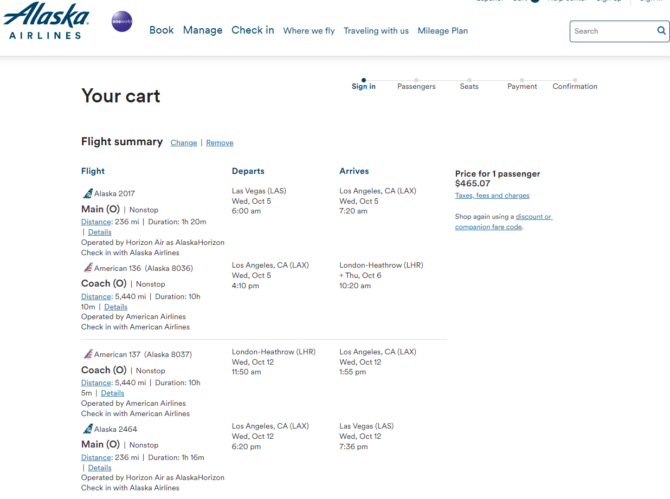This screenshot has height=499, width=670.
Task: Open Details link for Alaska 2017
Action: pos(100,232)
